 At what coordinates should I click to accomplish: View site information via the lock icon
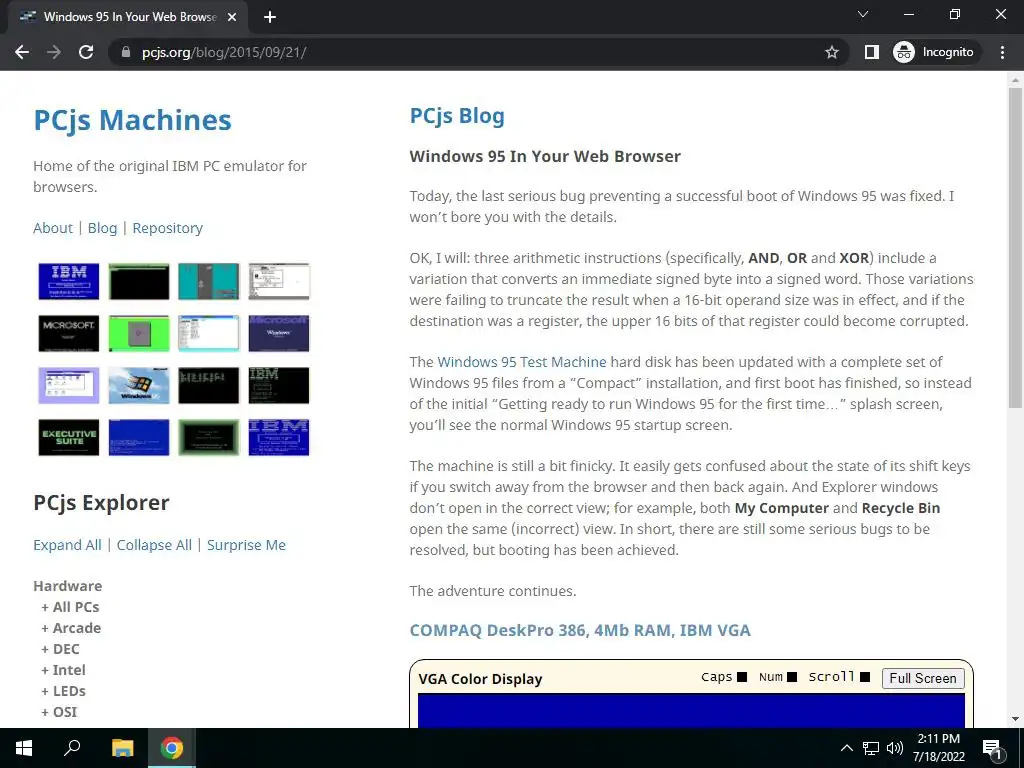[x=125, y=52]
